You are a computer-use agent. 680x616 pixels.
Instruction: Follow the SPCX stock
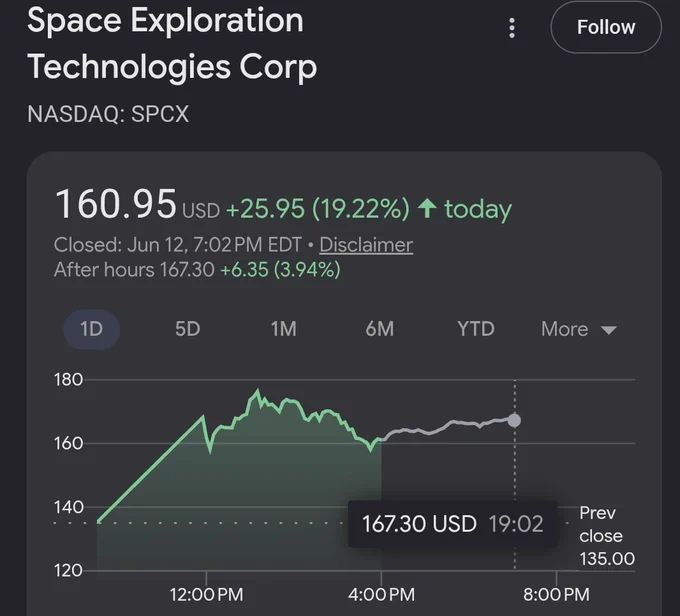tap(606, 27)
